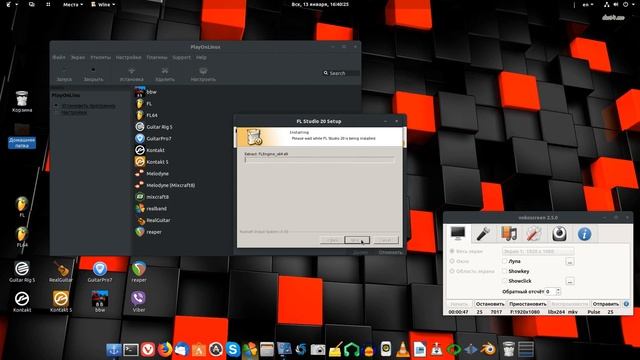Open the Файл menu in PlayOnLinux
This screenshot has width=640, height=360.
[59, 58]
